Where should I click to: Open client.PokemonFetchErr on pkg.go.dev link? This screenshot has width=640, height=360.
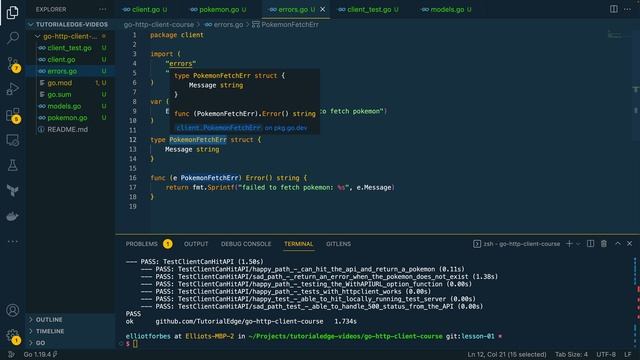242,128
